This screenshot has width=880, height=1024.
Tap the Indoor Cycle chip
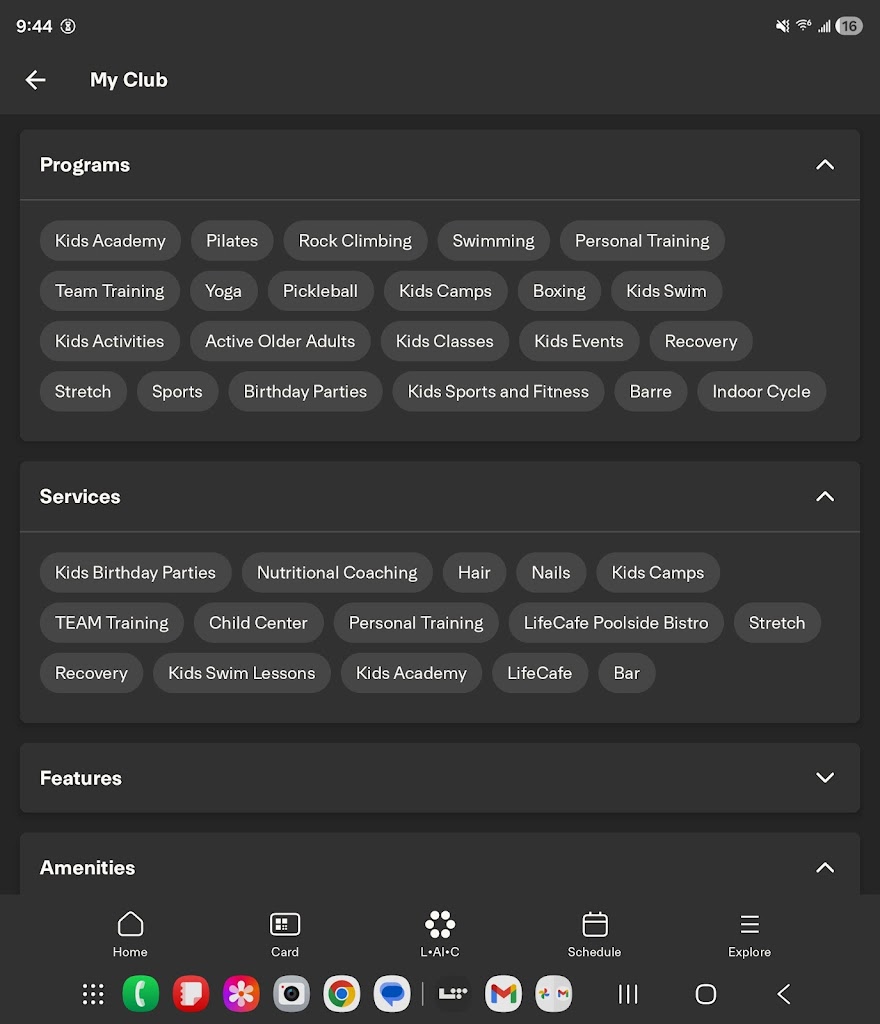click(x=761, y=392)
